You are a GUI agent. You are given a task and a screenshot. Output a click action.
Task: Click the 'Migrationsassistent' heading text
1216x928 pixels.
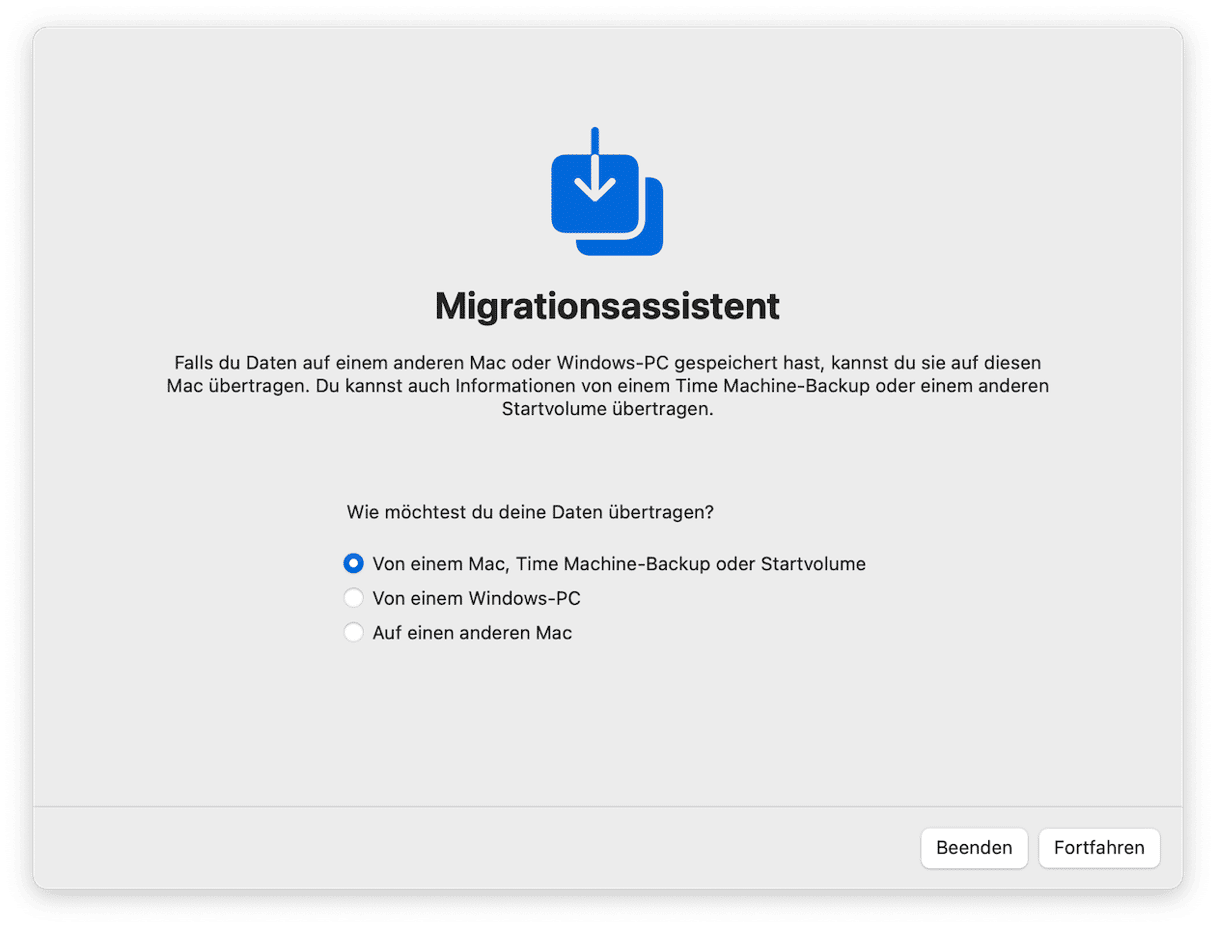click(607, 306)
